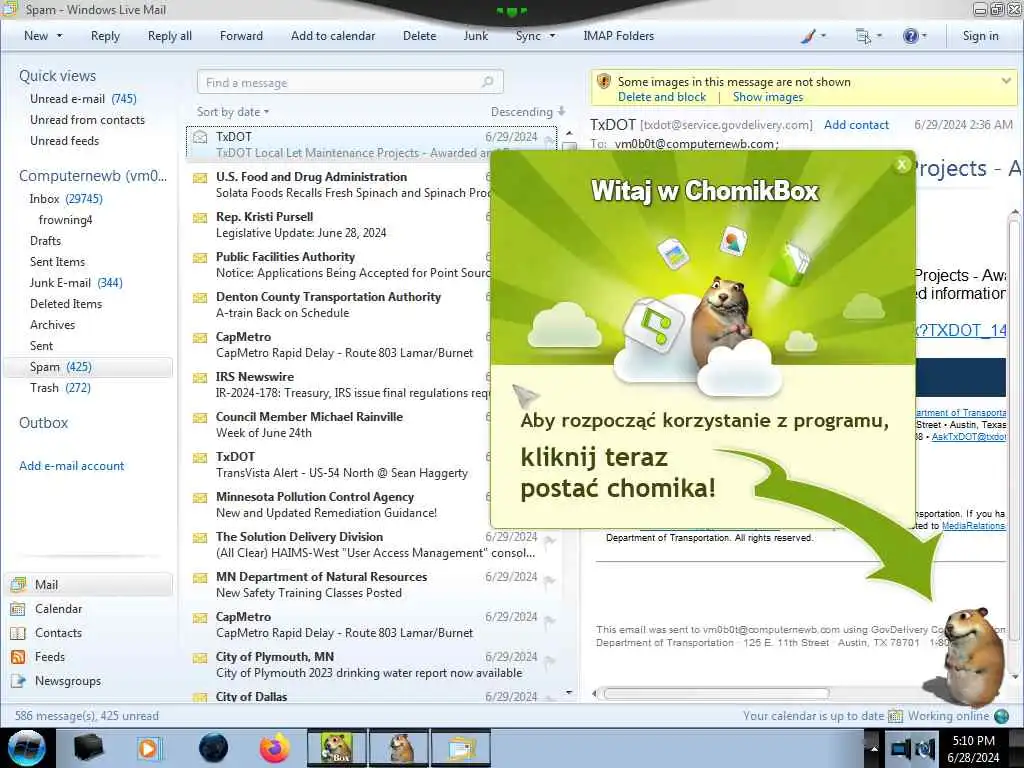Open the layout menus icon in toolbar

[863, 37]
